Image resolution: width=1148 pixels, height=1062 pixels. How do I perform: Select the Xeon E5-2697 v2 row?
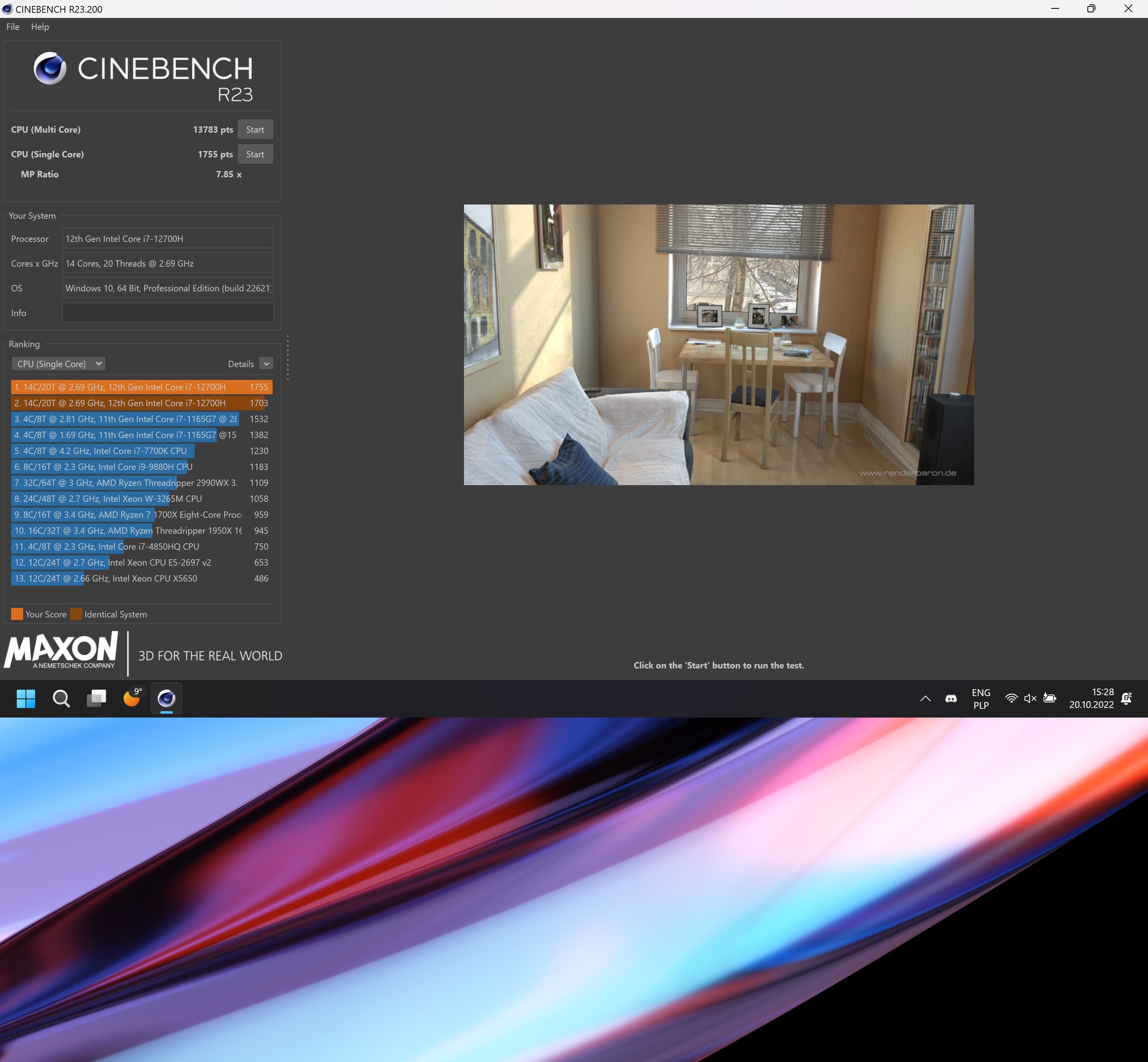(142, 562)
